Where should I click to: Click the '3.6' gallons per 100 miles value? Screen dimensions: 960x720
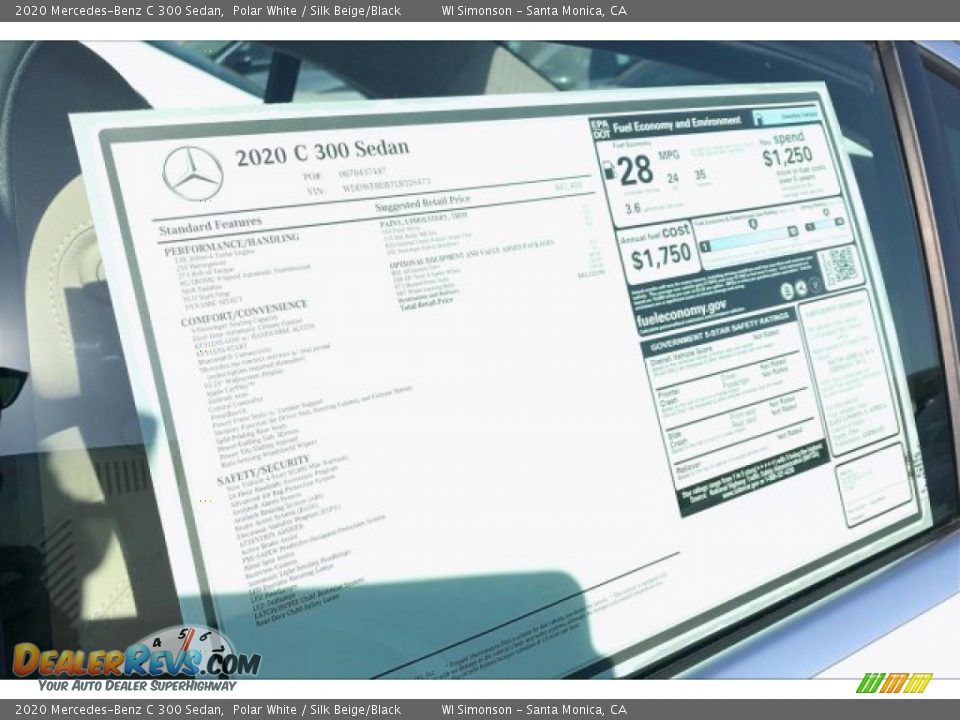(632, 209)
